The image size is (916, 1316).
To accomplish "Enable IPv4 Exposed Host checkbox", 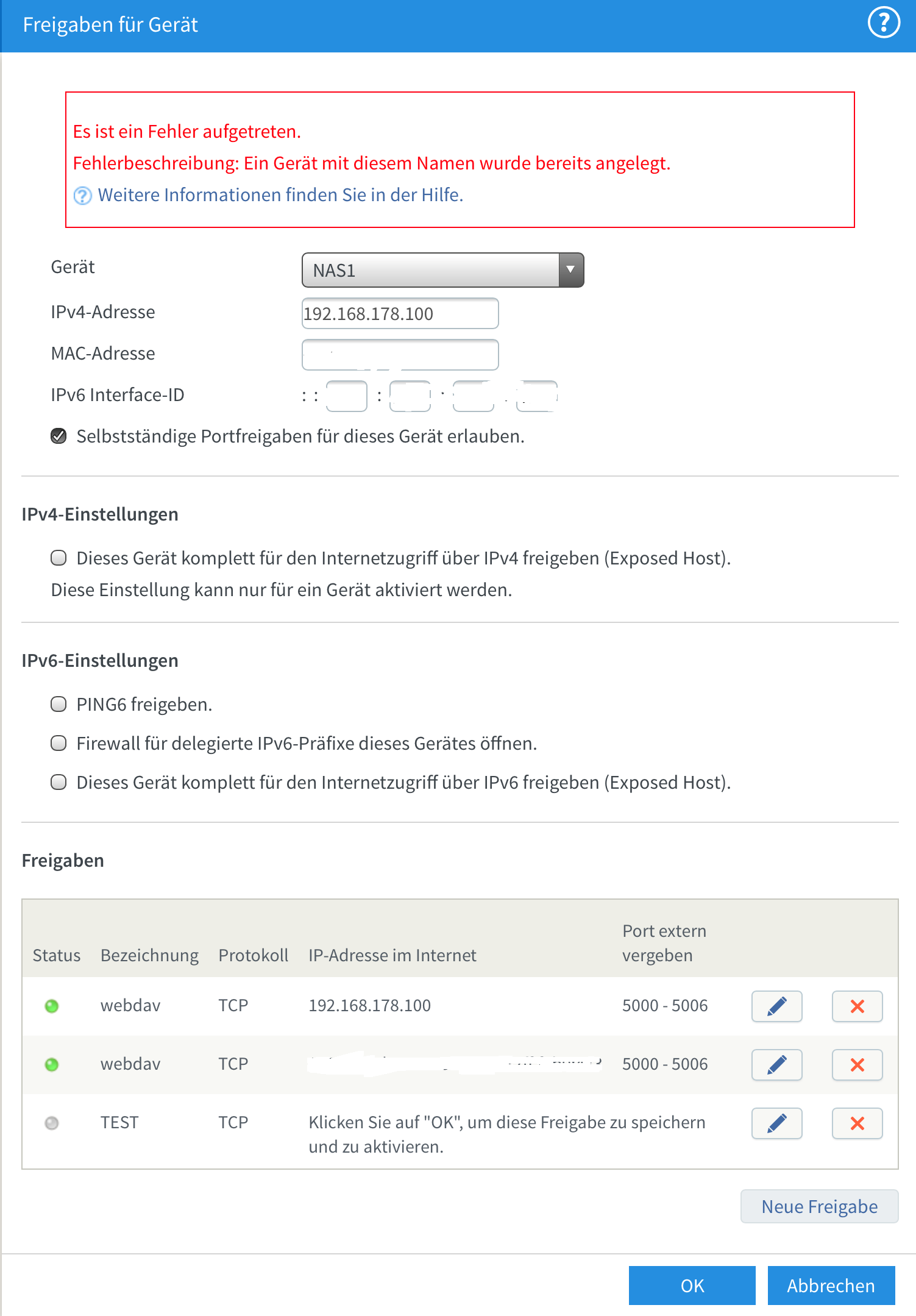I will pyautogui.click(x=59, y=558).
